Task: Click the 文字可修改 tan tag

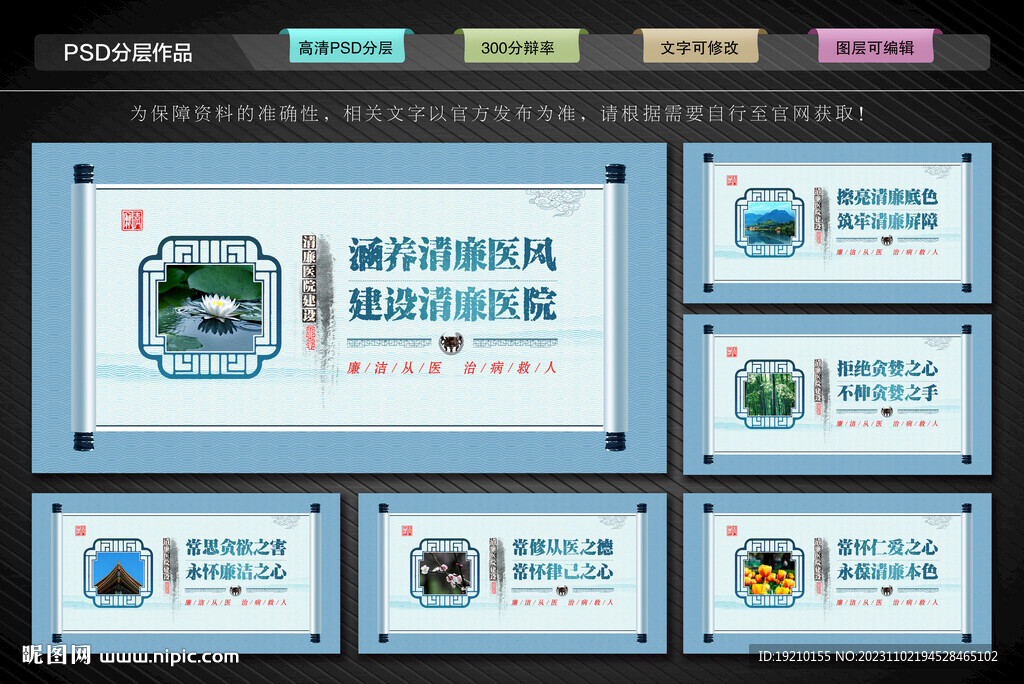Action: pyautogui.click(x=700, y=47)
